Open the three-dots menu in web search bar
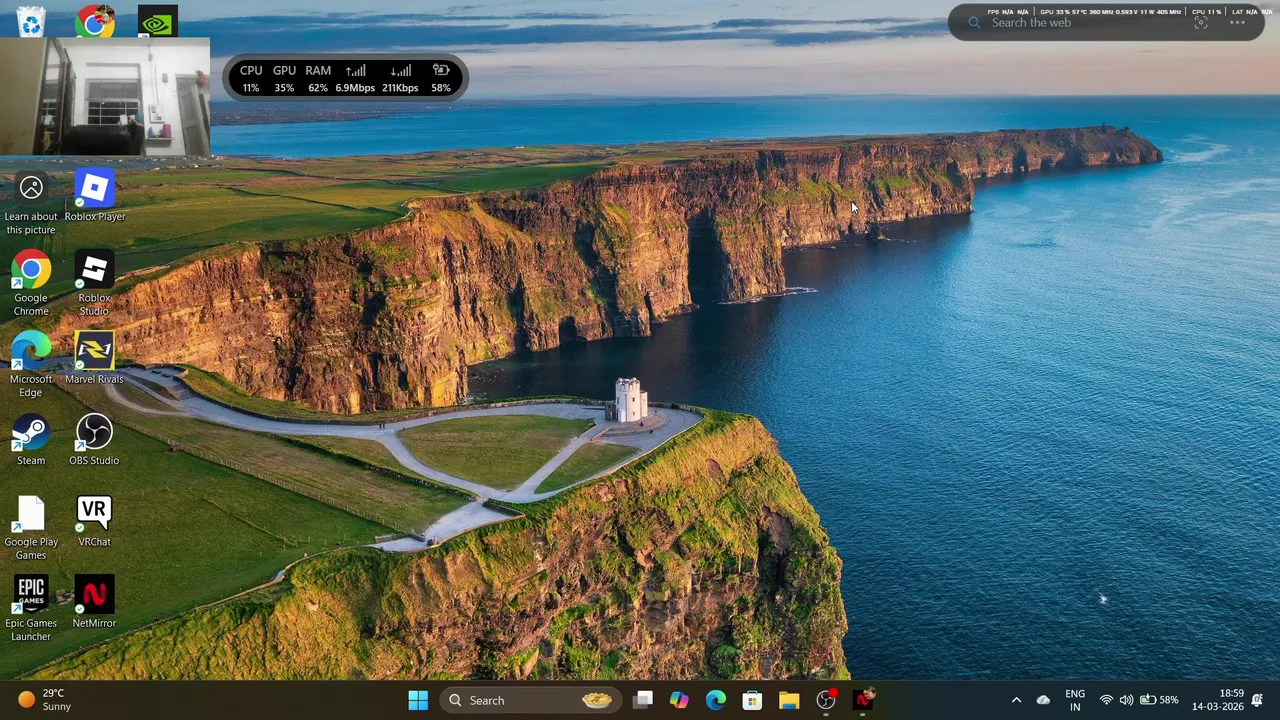1280x720 pixels. coord(1238,23)
